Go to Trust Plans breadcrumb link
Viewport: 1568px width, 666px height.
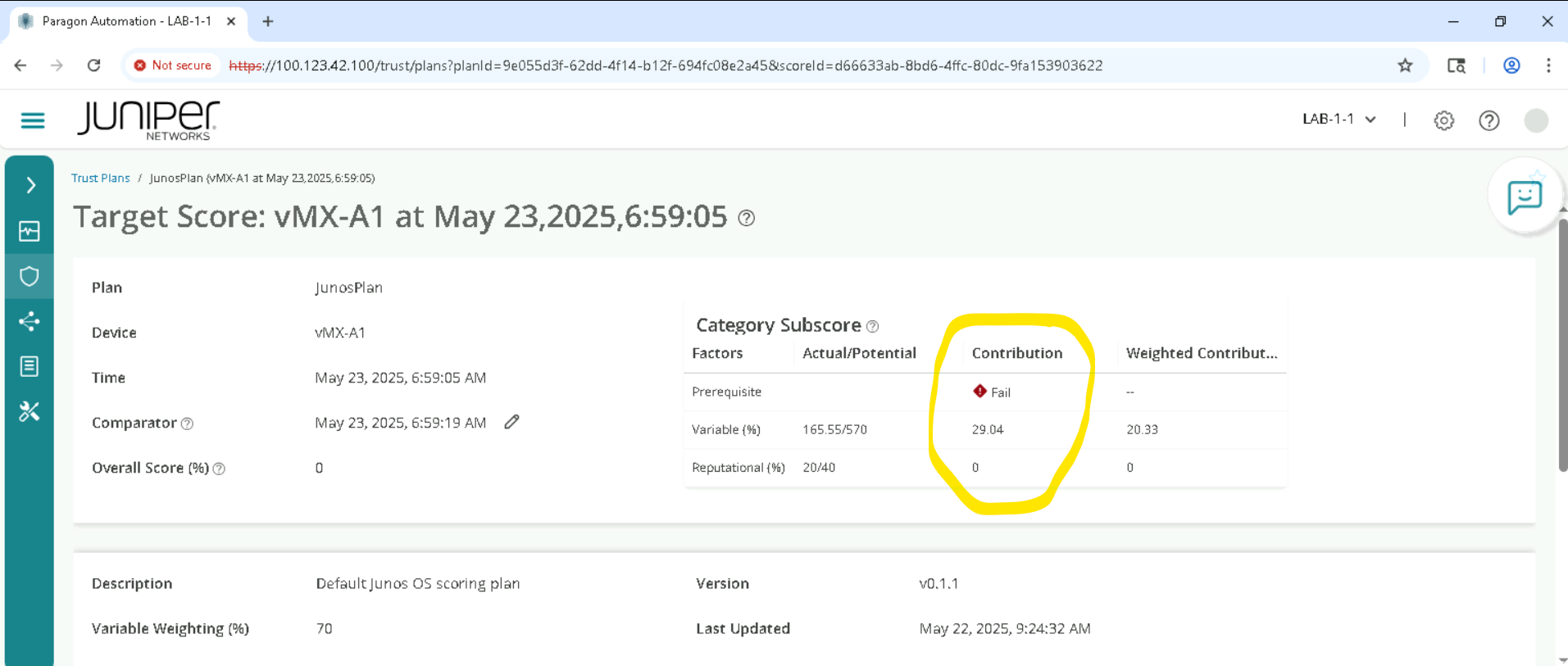pyautogui.click(x=100, y=178)
